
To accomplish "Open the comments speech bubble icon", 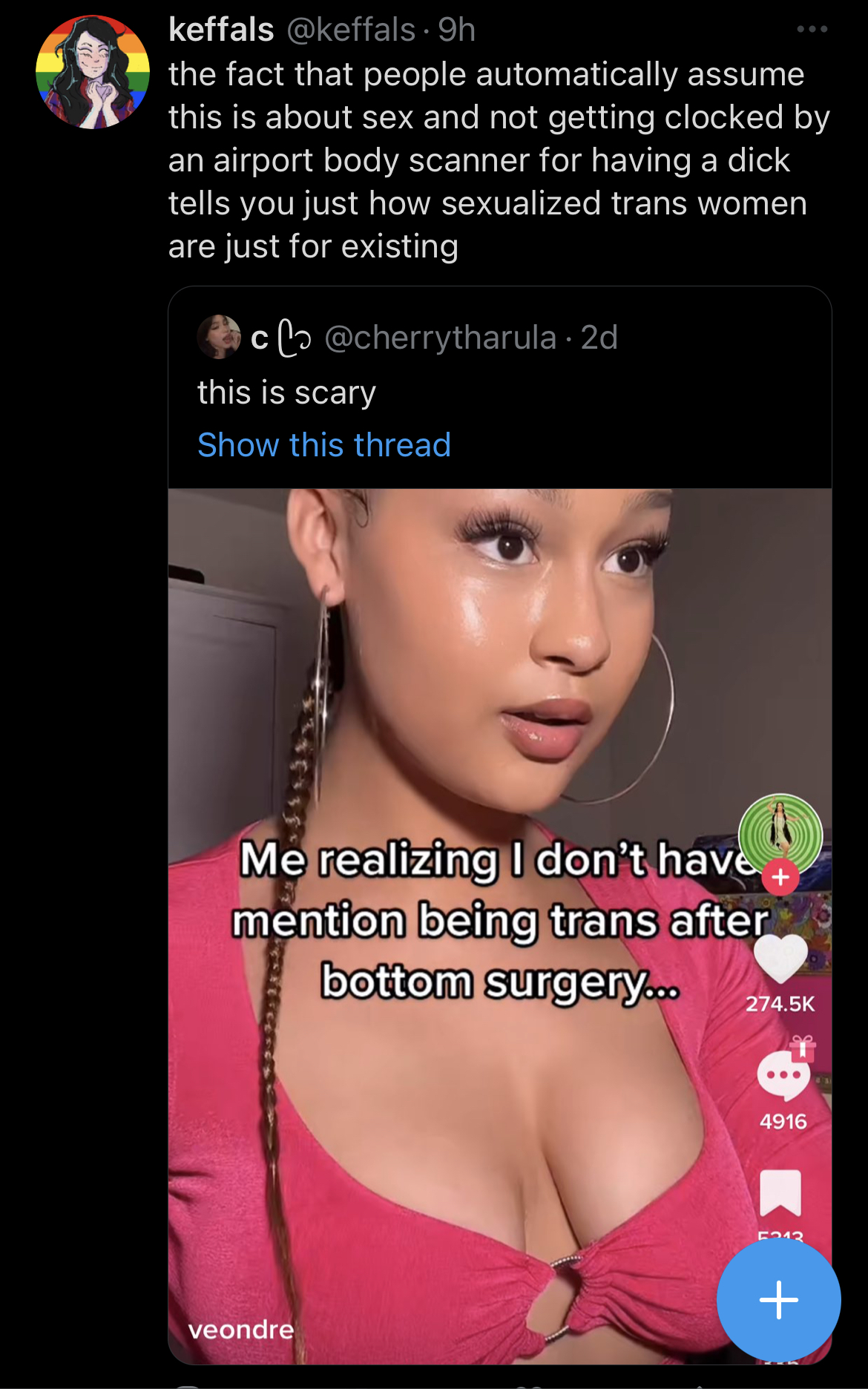I will coord(783,1076).
